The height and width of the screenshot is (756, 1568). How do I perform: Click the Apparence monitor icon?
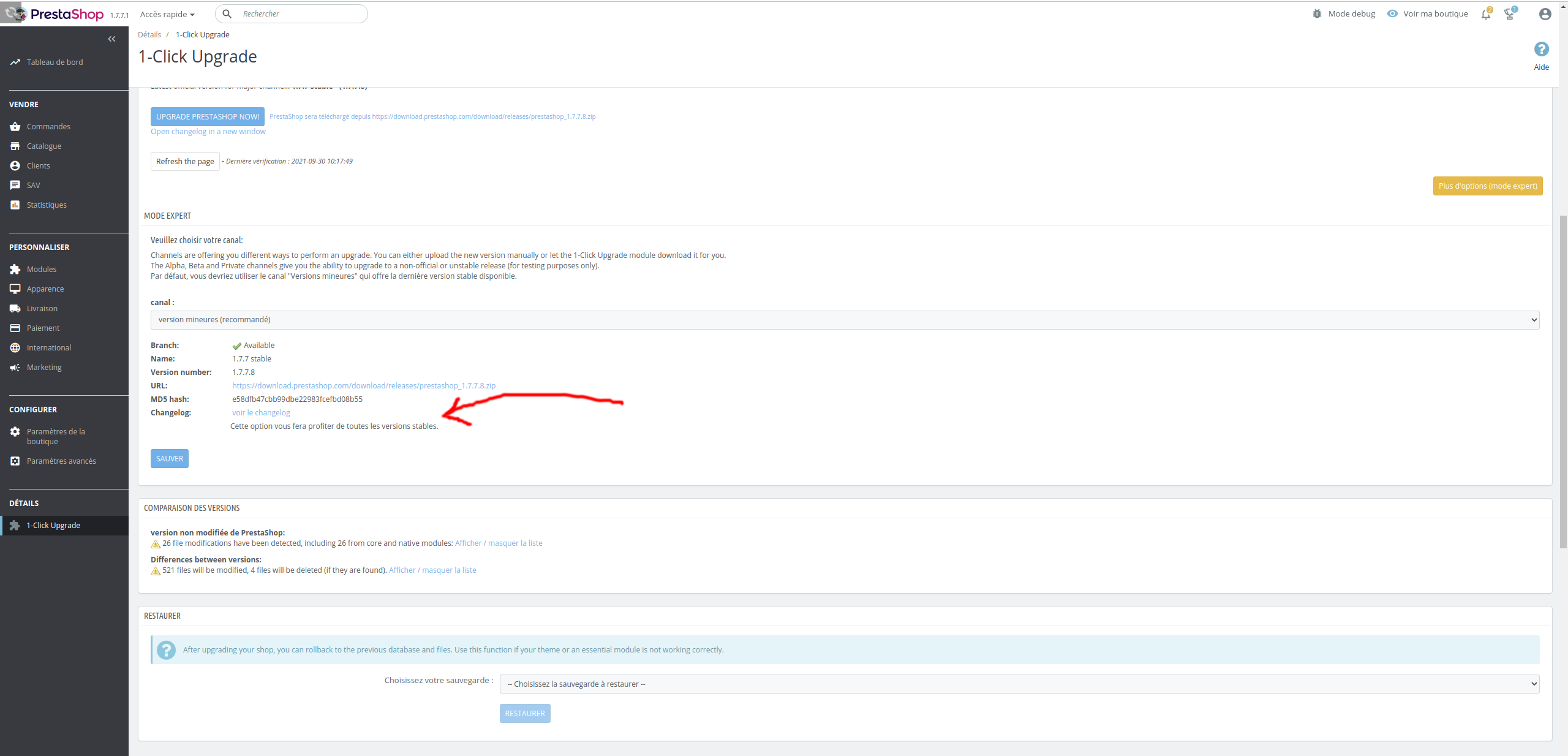pyautogui.click(x=15, y=289)
